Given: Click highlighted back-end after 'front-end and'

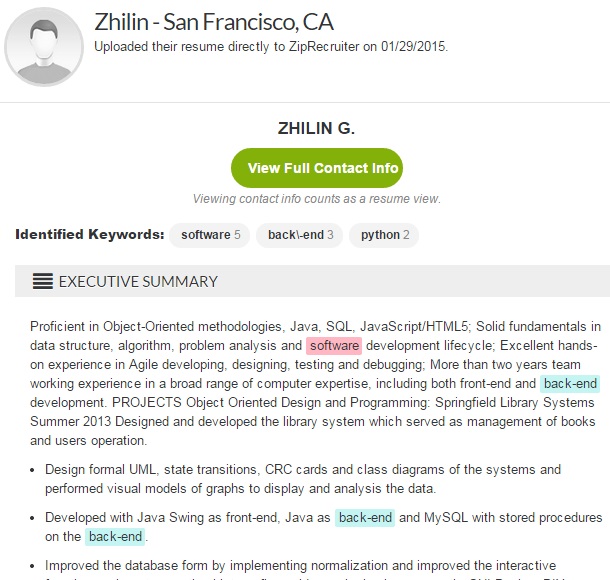Looking at the screenshot, I should (570, 384).
